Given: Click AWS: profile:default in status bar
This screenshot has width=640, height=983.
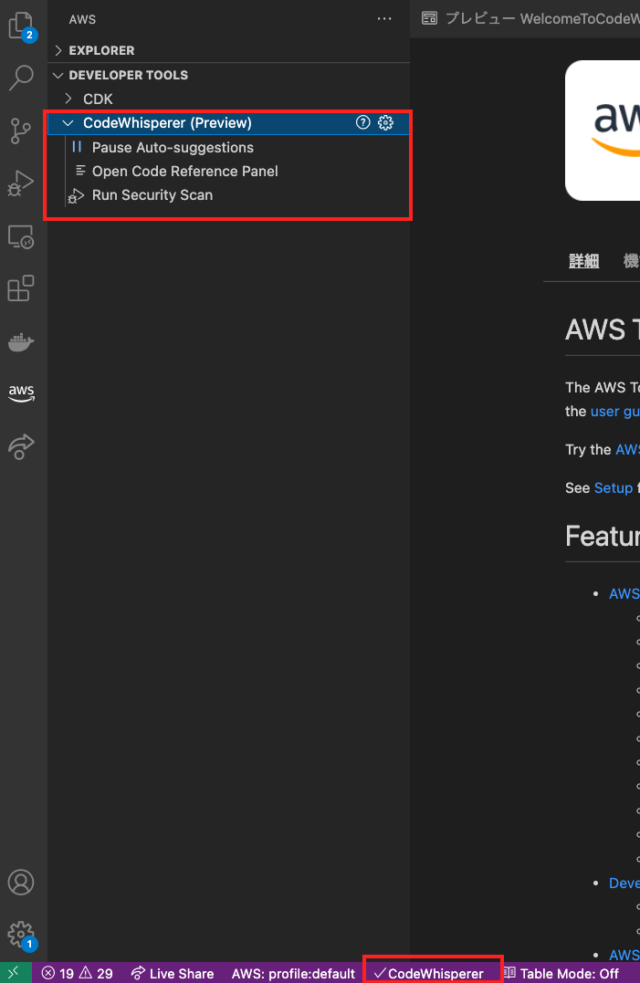Looking at the screenshot, I should pyautogui.click(x=293, y=974).
